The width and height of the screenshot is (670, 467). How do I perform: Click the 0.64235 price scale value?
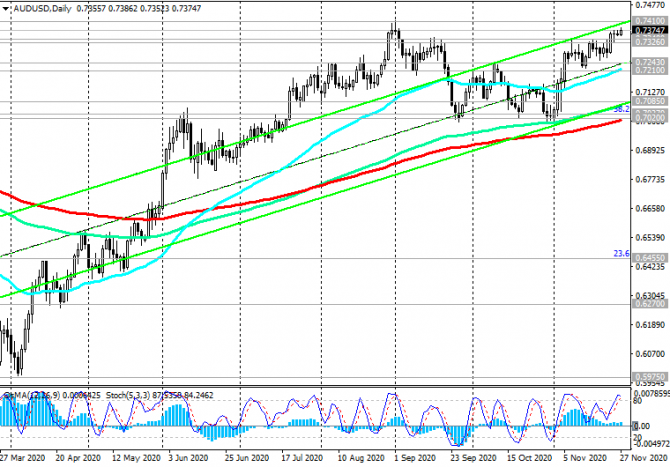pyautogui.click(x=650, y=267)
